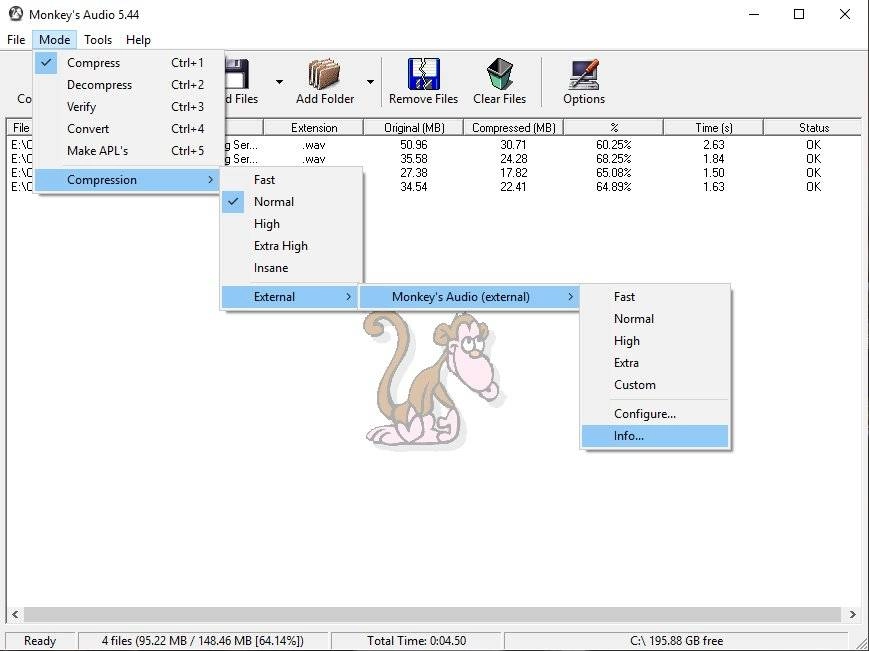Choose Decompress mode
This screenshot has width=869, height=651.
click(x=127, y=85)
